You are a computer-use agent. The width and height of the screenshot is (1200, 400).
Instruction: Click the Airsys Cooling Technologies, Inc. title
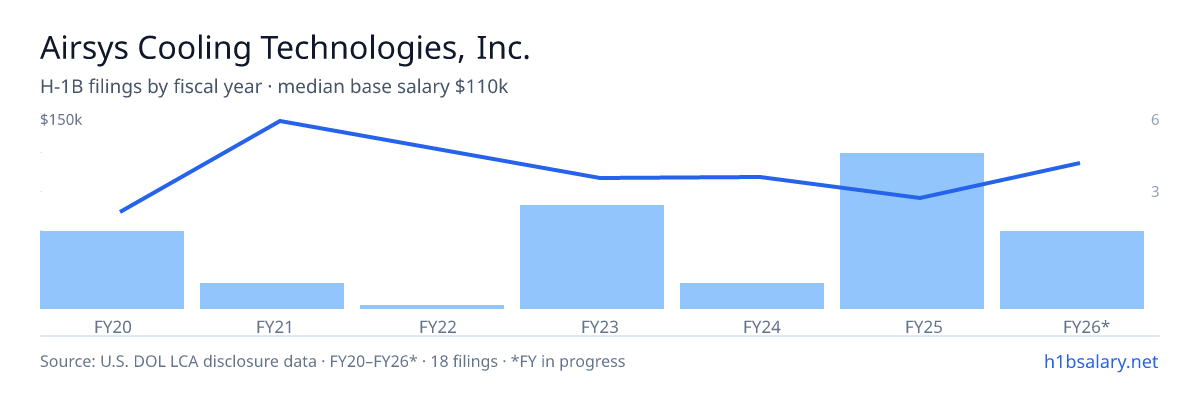click(x=285, y=48)
